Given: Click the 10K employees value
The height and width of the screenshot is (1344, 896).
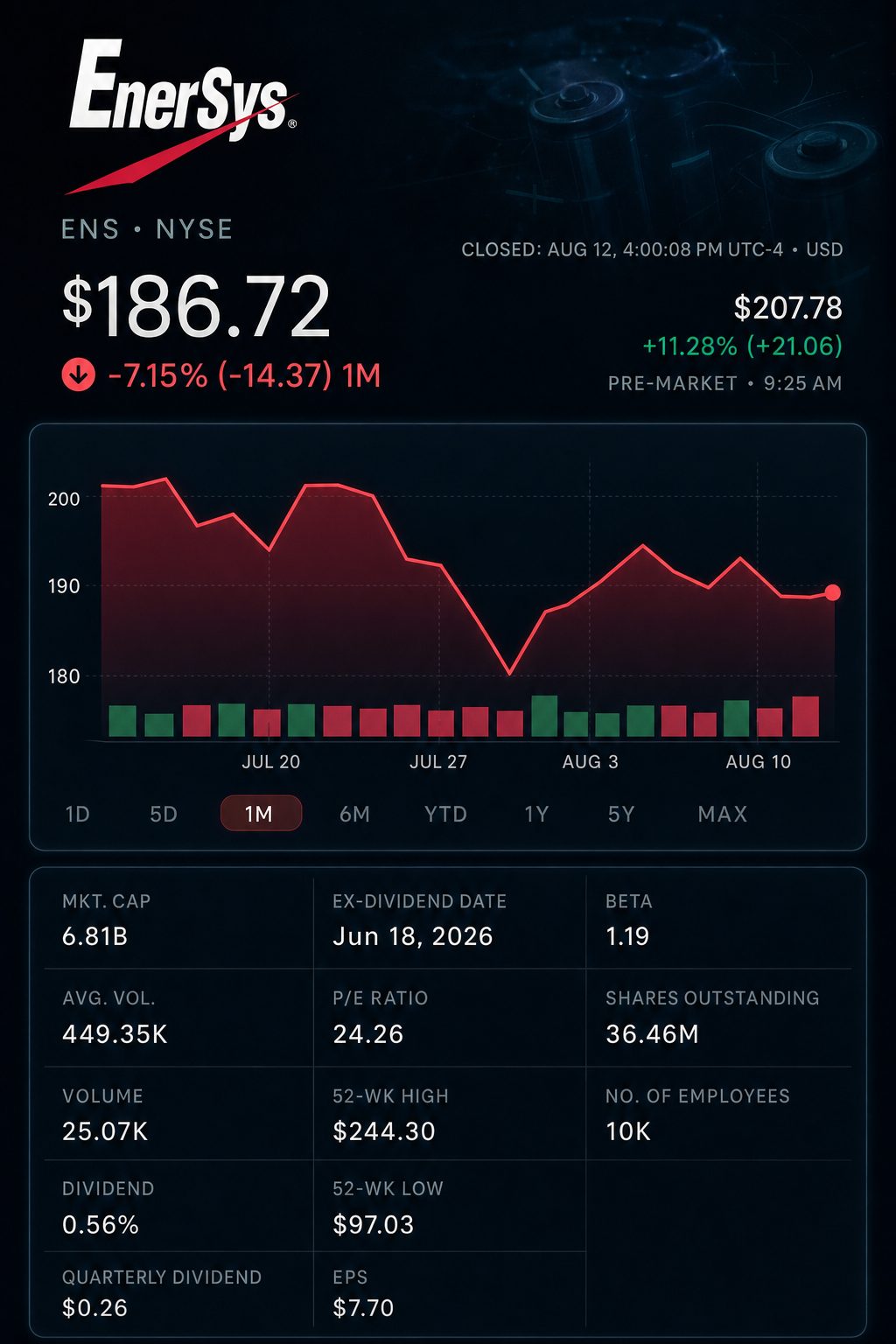Looking at the screenshot, I should 627,1131.
